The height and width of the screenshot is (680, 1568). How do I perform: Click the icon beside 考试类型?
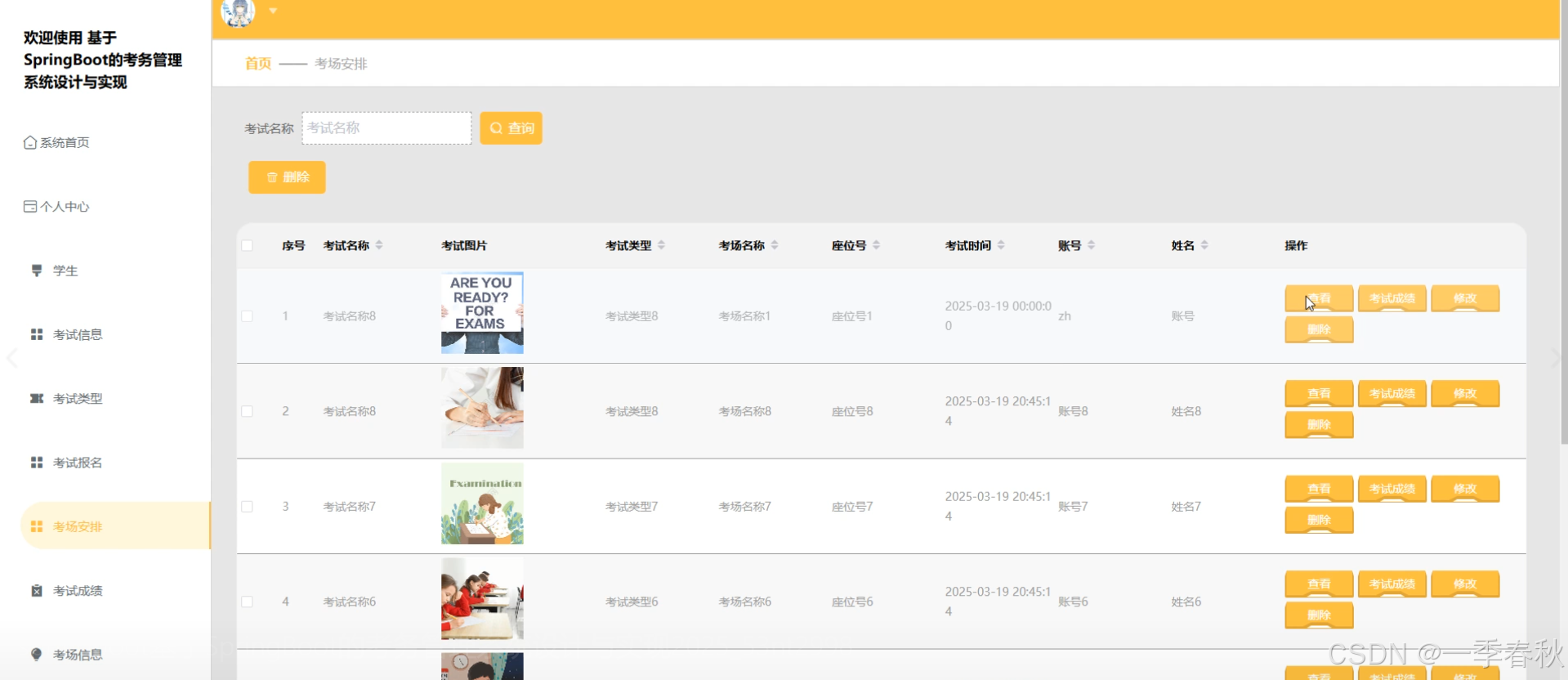tap(37, 399)
